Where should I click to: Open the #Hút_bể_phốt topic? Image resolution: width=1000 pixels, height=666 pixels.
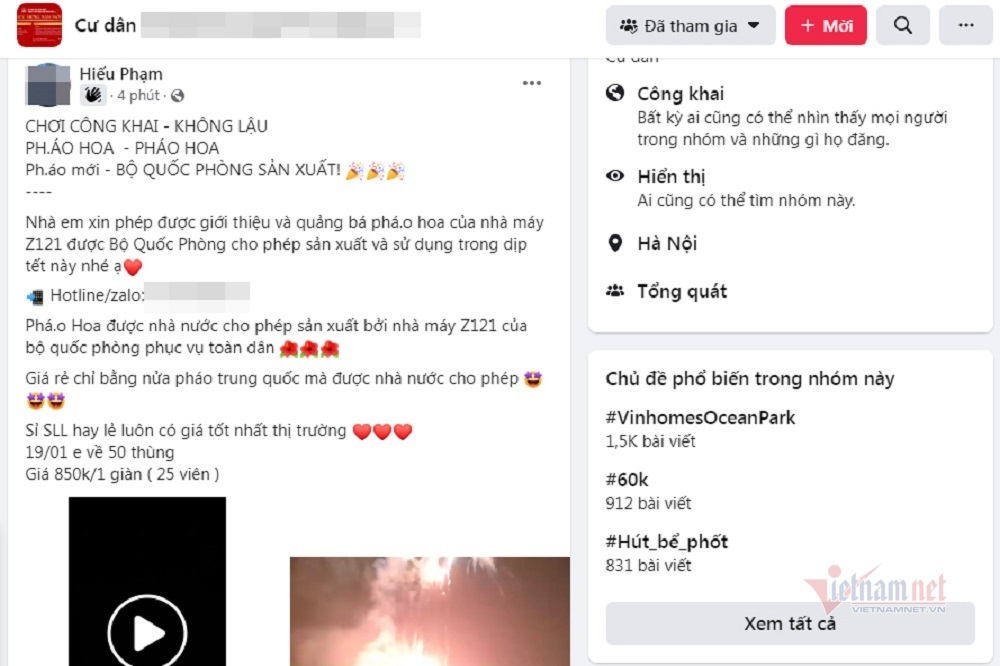[666, 542]
